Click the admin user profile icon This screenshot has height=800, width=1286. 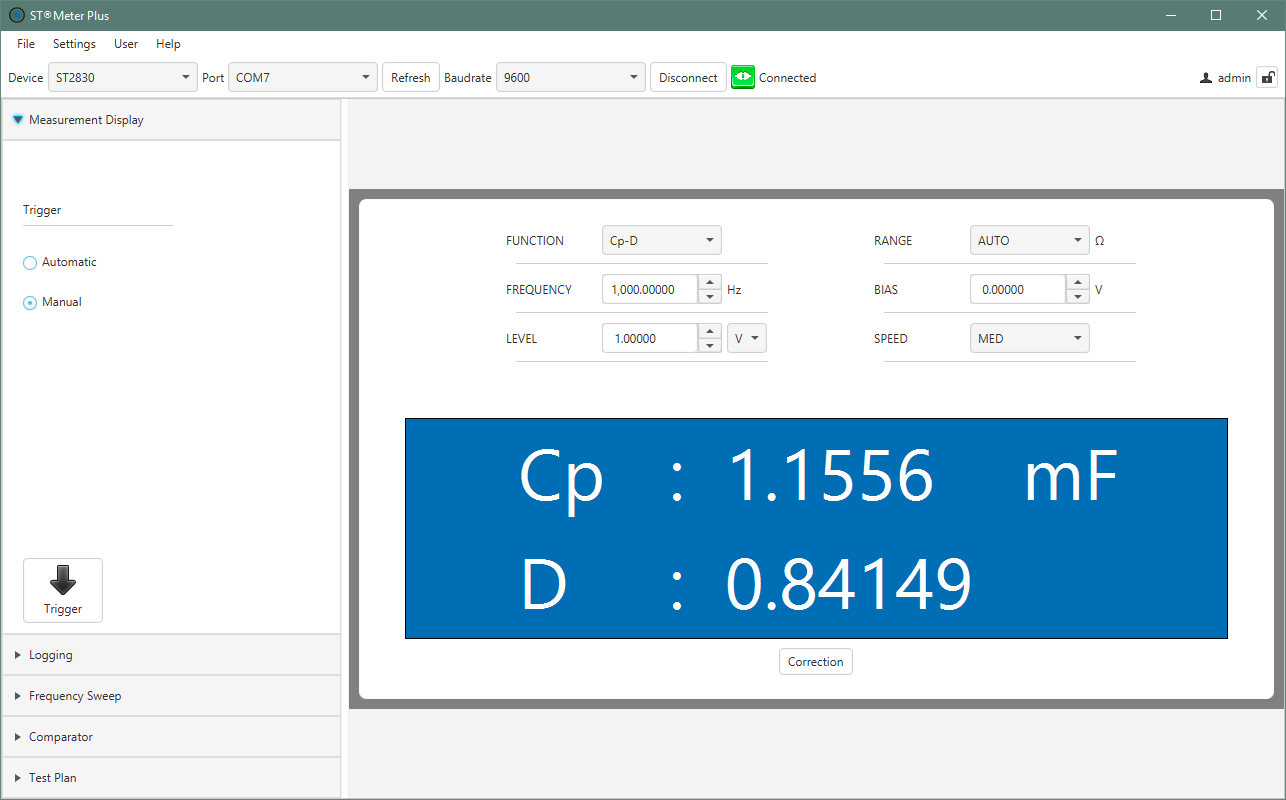point(1206,78)
